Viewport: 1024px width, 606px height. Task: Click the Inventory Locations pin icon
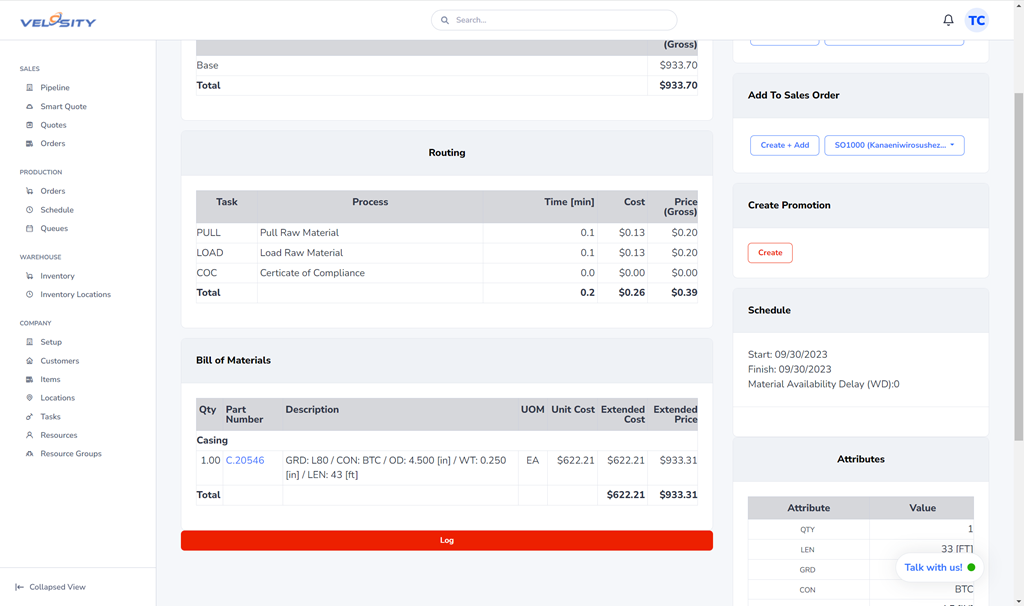point(30,295)
